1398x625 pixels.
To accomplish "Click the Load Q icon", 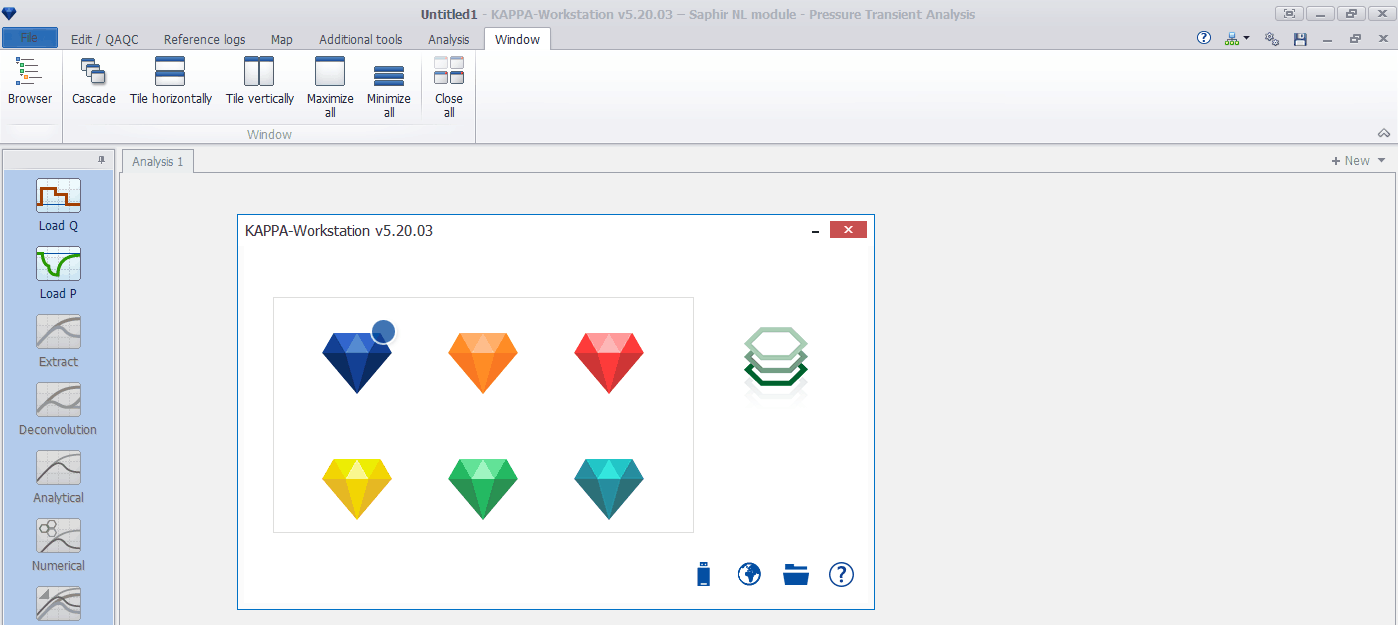I will coord(58,196).
